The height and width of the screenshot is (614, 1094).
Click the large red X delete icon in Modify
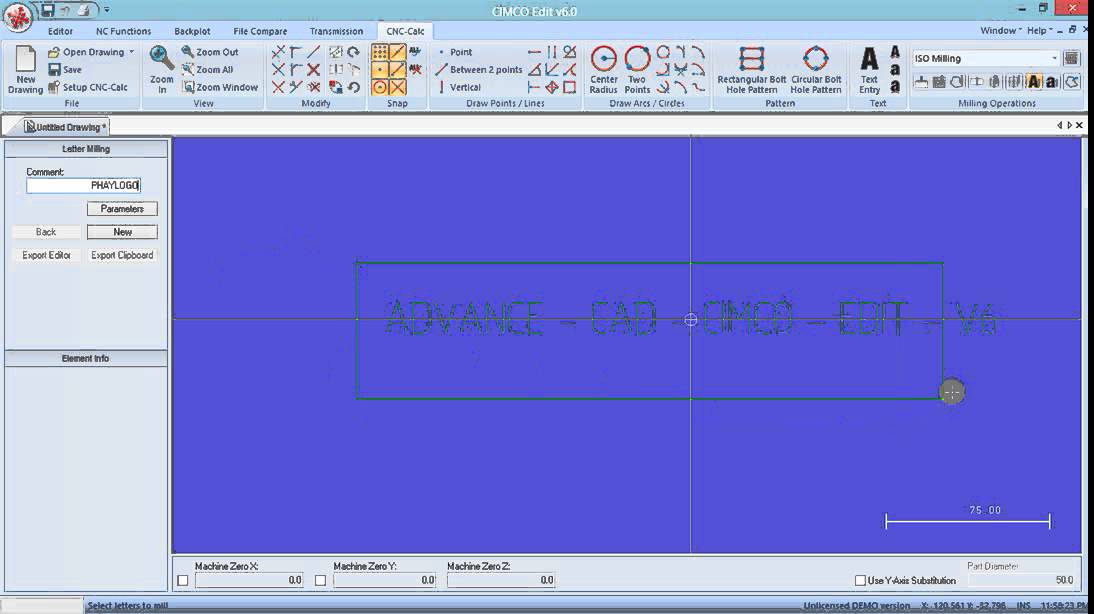point(314,70)
